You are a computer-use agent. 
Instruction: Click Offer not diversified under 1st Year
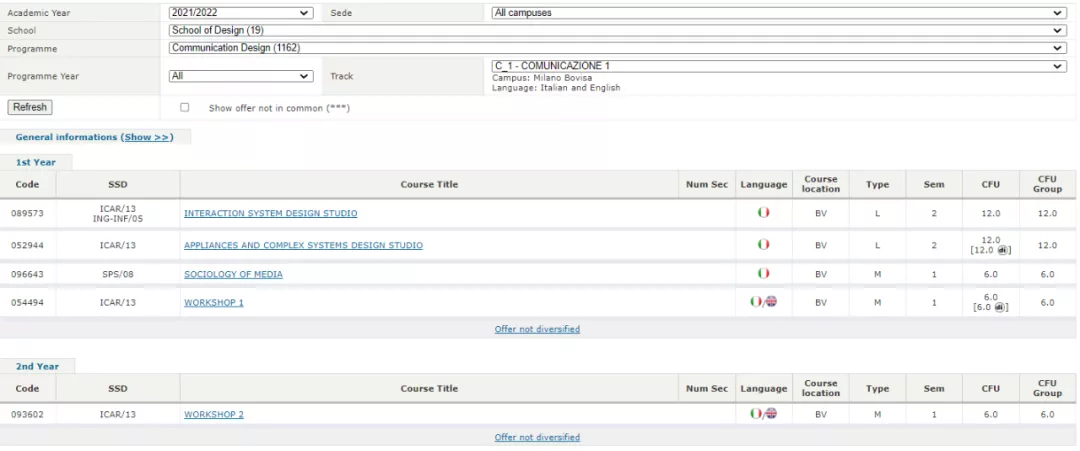tap(537, 329)
